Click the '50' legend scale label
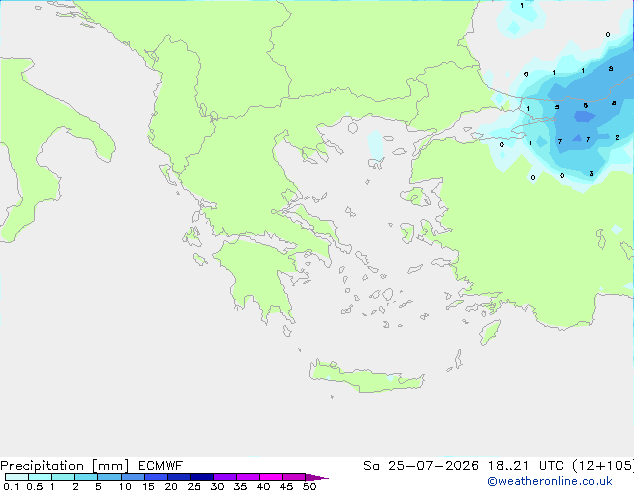The image size is (634, 490). click(309, 486)
